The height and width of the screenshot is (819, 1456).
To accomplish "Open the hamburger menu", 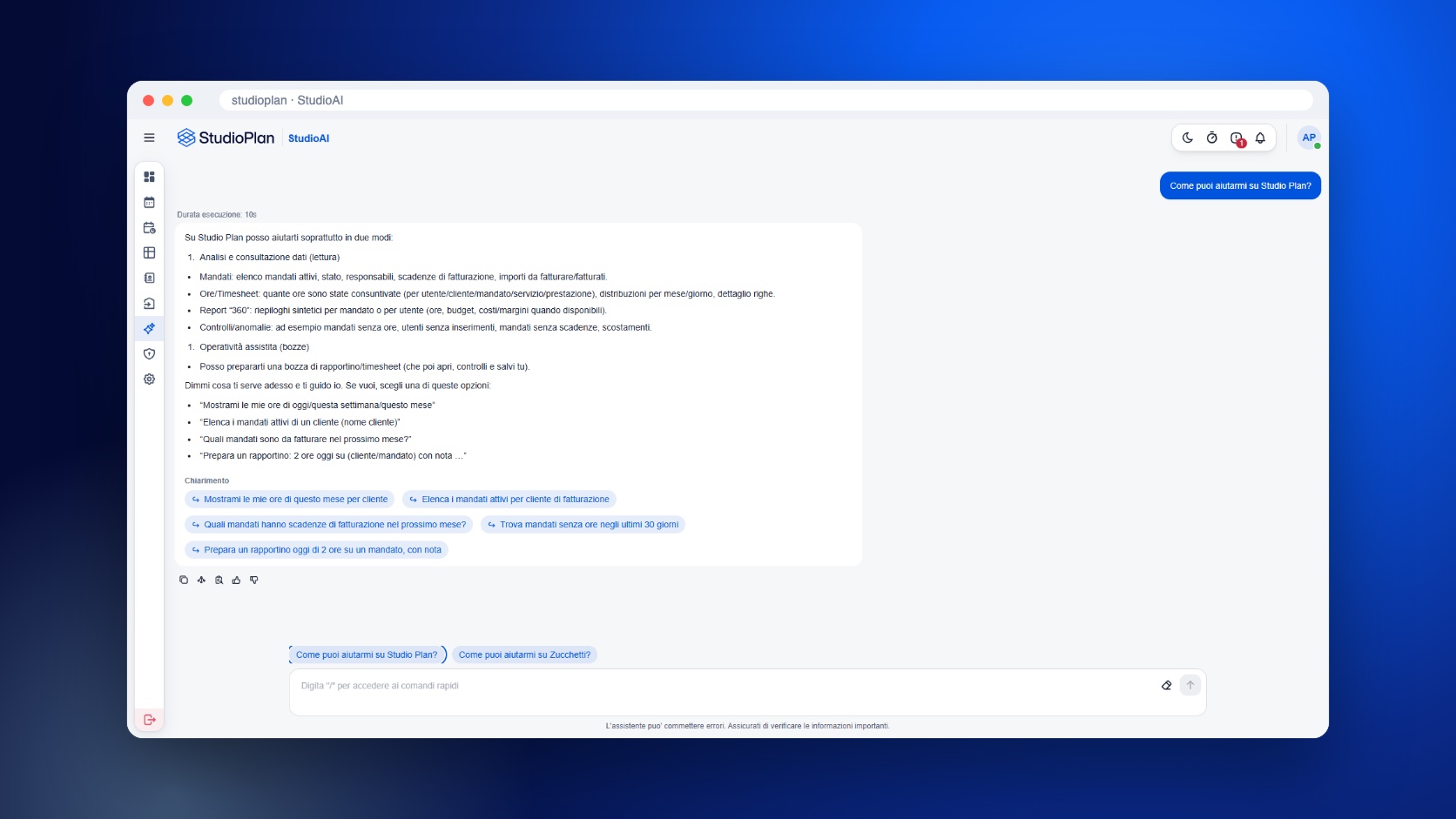I will pos(149,138).
